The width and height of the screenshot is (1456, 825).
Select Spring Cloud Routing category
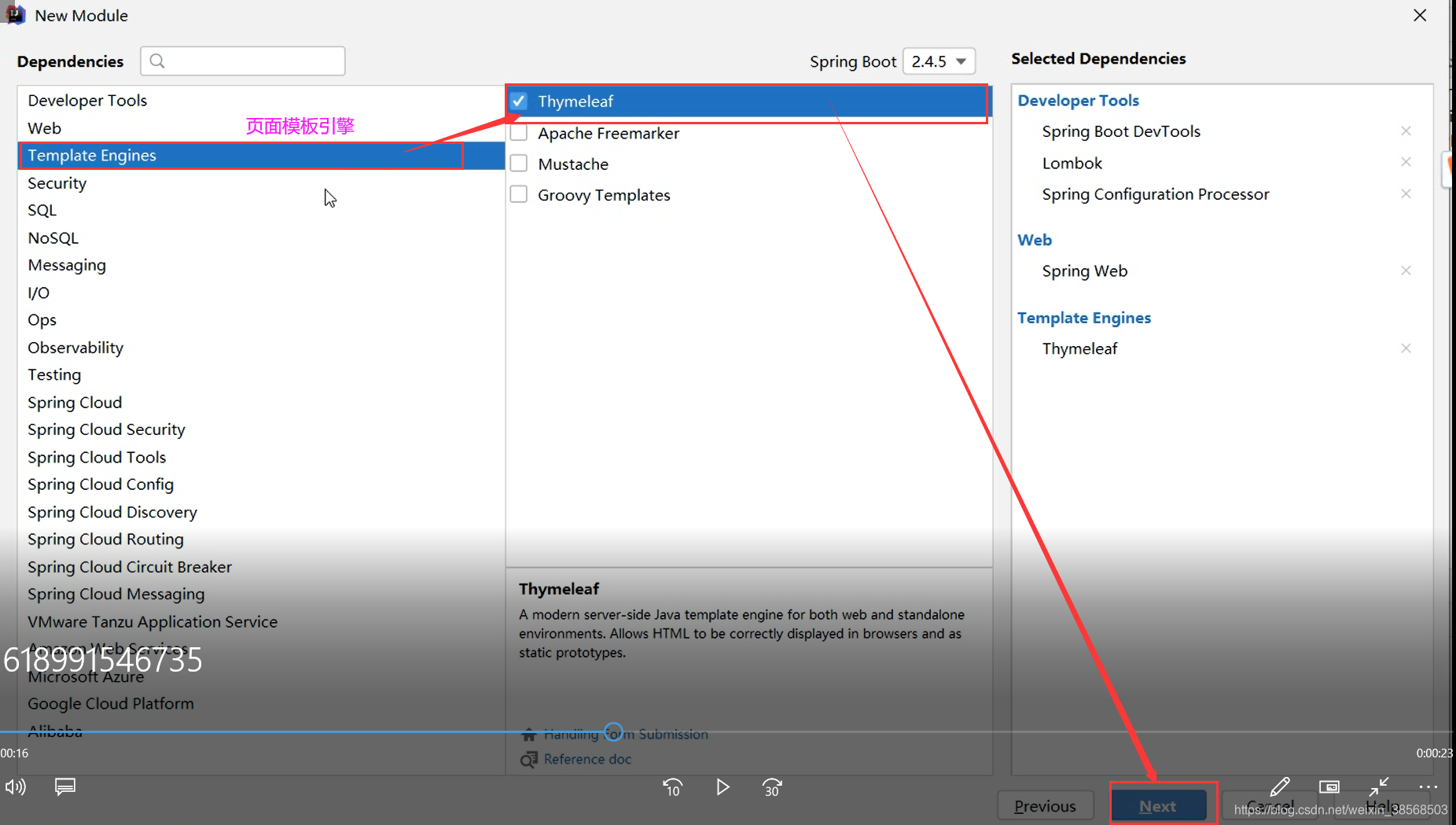pos(261,540)
